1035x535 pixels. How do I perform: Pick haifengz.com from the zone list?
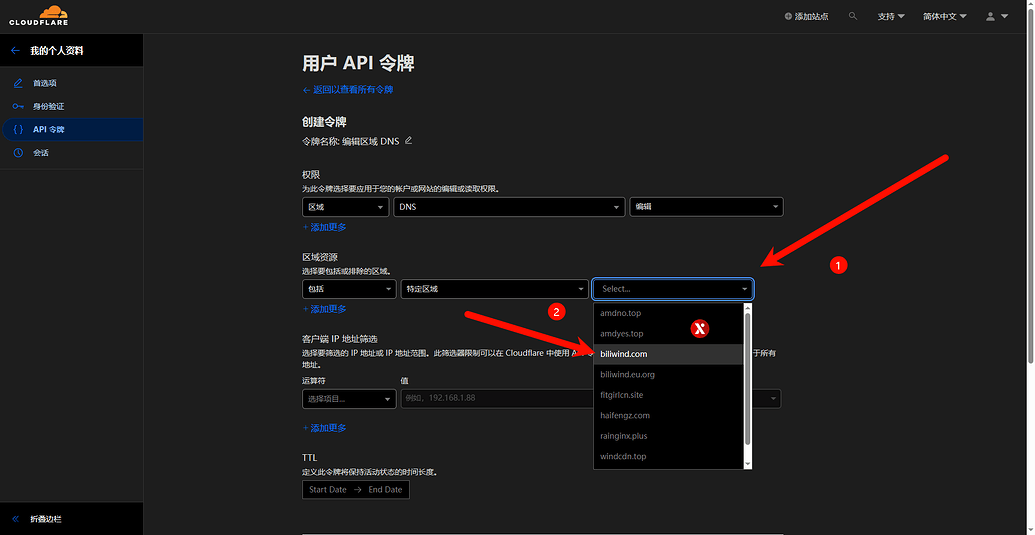[x=668, y=415]
